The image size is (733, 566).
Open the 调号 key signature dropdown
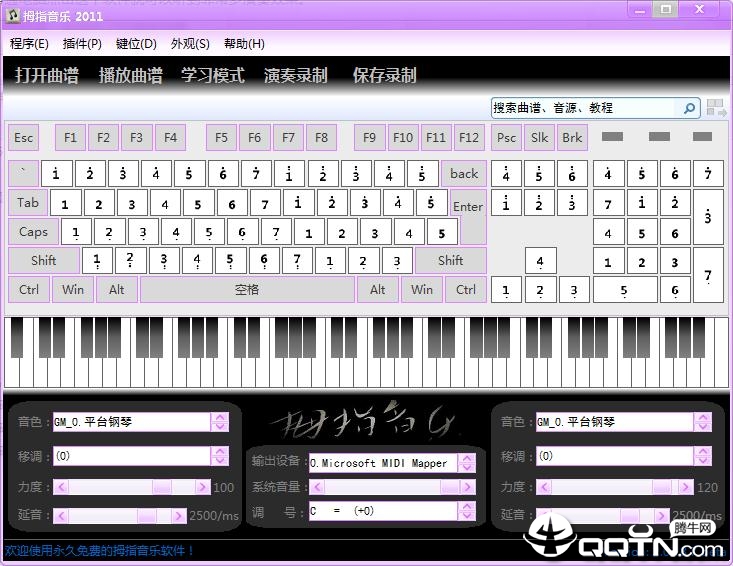[467, 511]
